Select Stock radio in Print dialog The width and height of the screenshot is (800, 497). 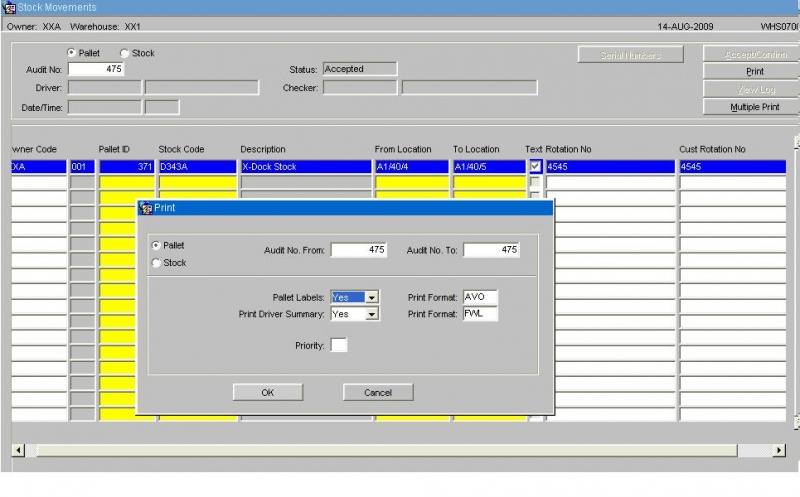pos(156,263)
